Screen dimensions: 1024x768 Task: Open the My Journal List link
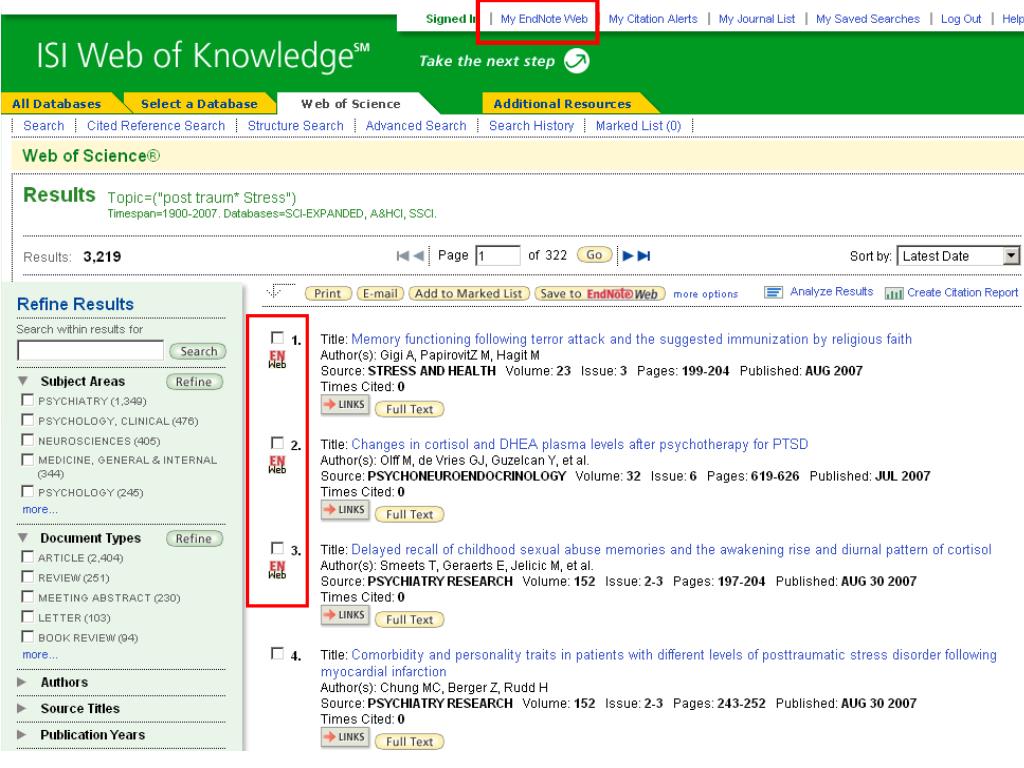[x=757, y=20]
